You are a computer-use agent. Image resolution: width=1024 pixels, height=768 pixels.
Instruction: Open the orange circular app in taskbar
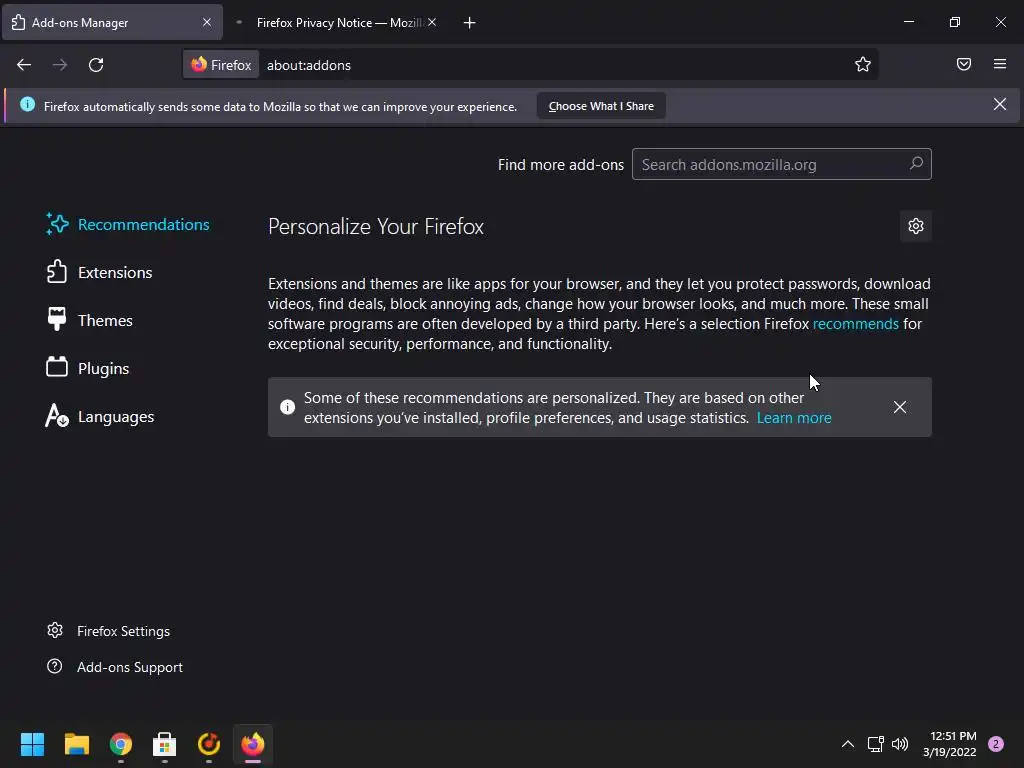[209, 744]
